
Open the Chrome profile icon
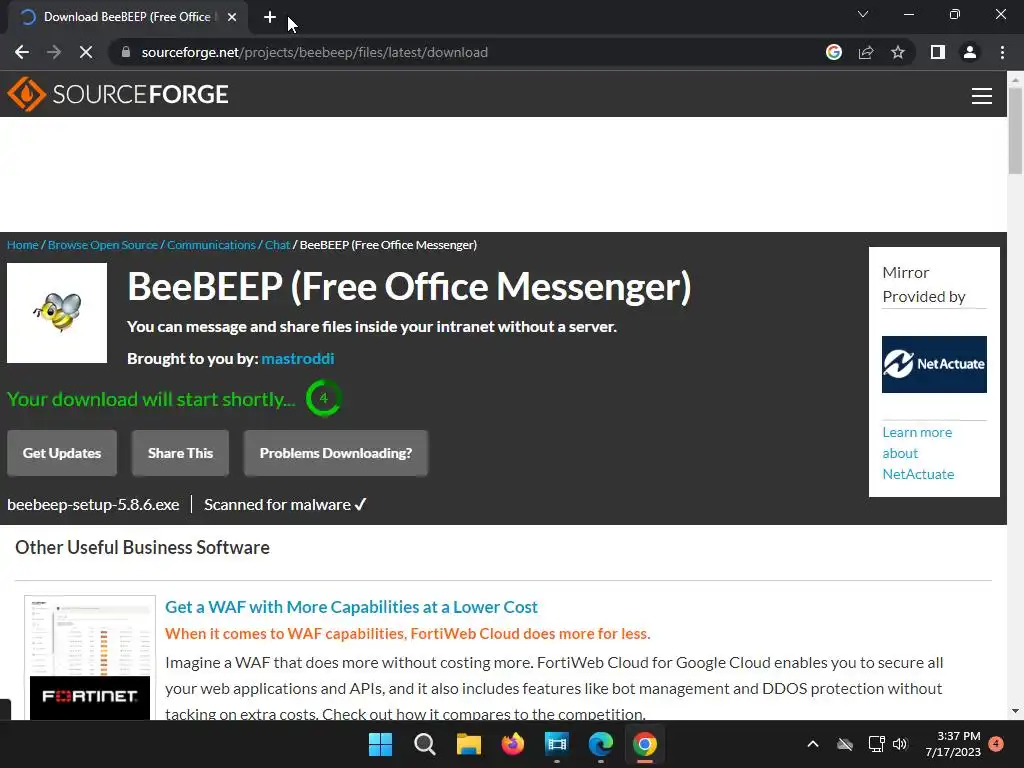[970, 52]
